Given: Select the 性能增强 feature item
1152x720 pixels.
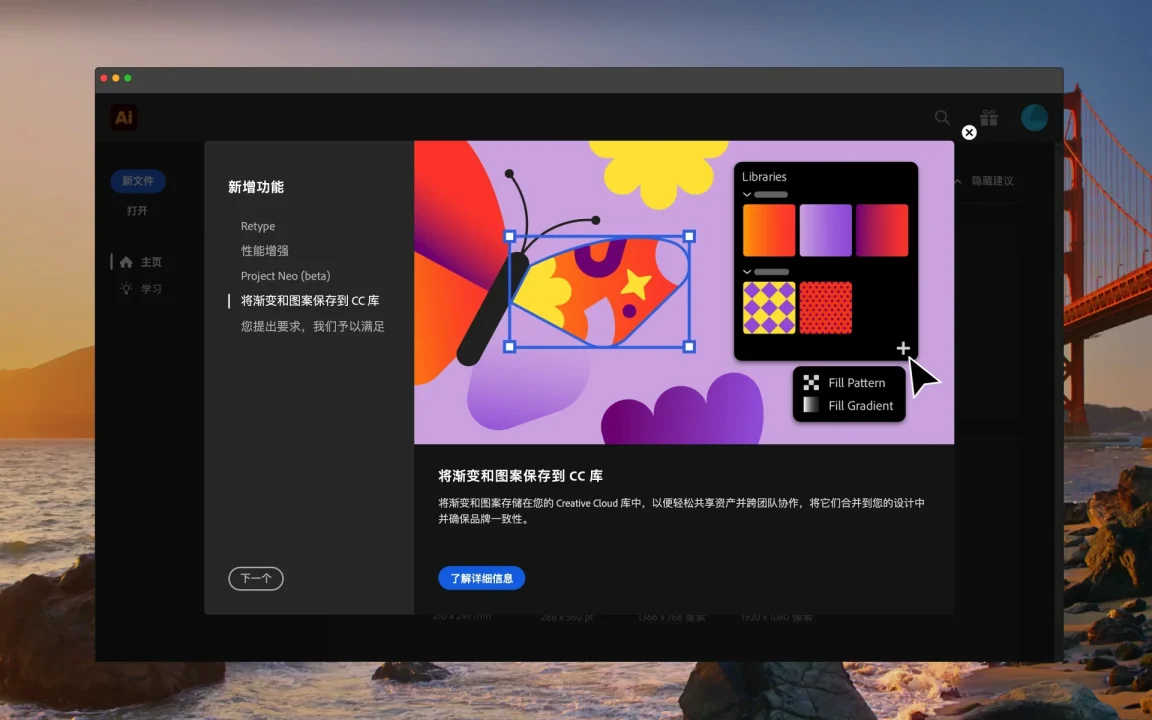Looking at the screenshot, I should (x=264, y=251).
